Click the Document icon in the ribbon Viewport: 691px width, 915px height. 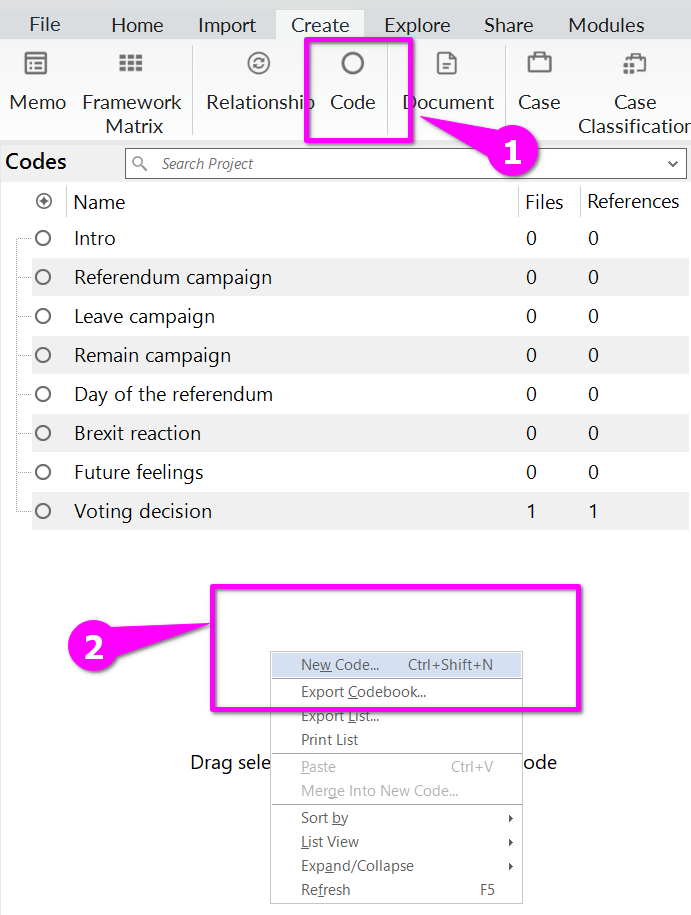coord(447,64)
